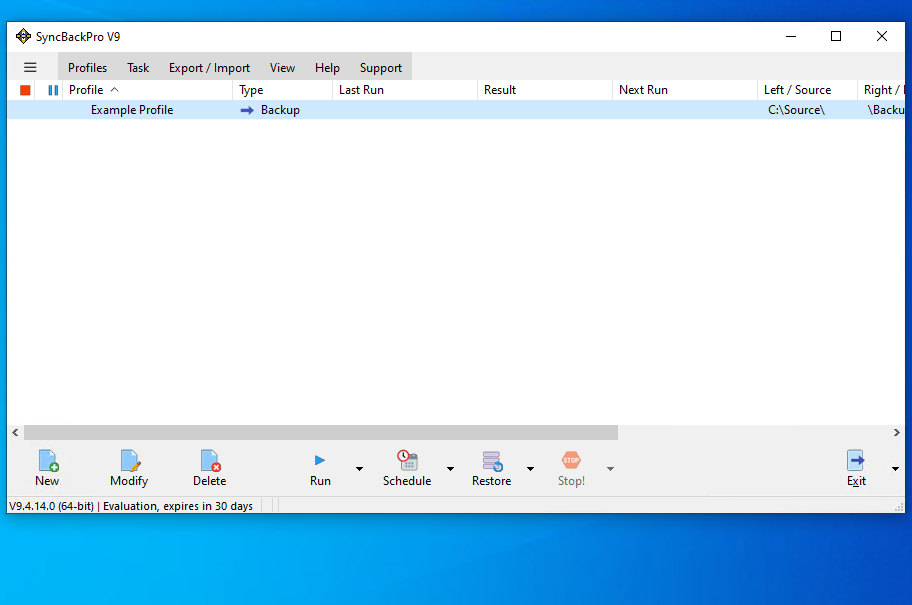The image size is (912, 605).
Task: Click the scroll right arrow
Action: point(896,432)
